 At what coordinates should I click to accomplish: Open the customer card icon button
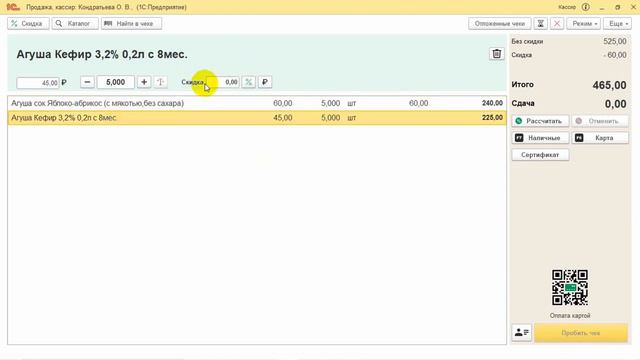tap(522, 333)
